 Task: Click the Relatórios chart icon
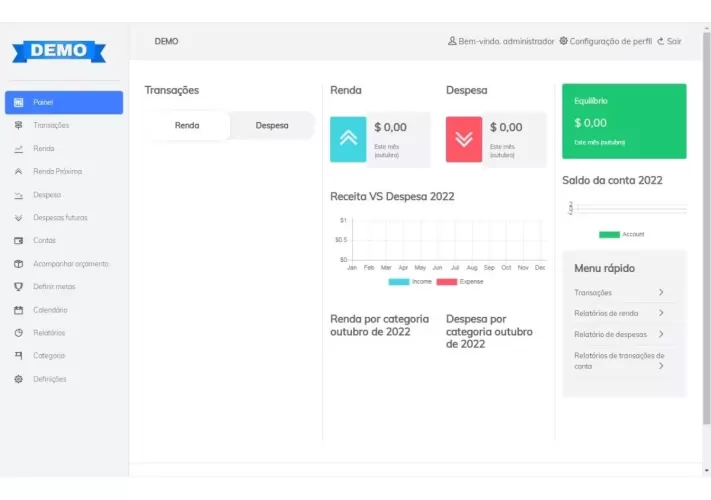coord(18,333)
